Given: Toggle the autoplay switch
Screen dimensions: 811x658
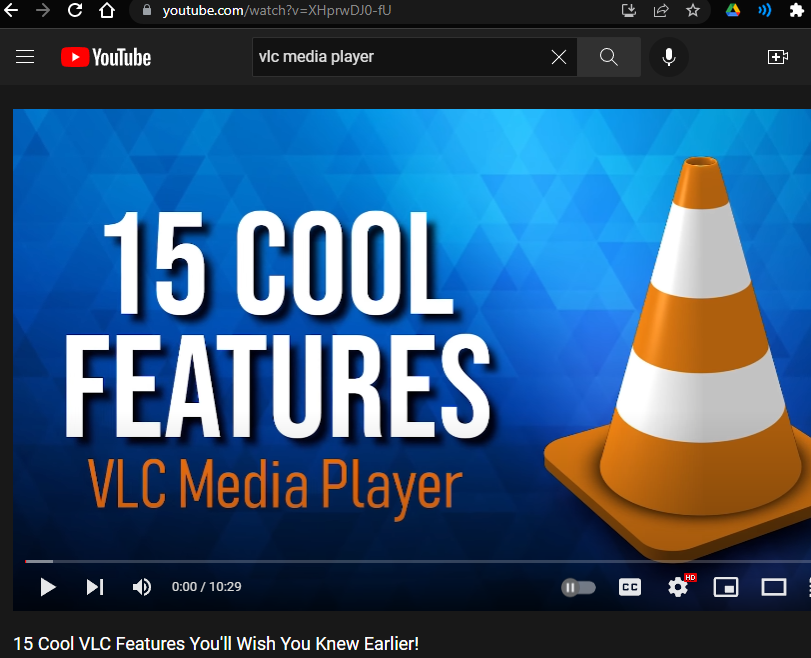Looking at the screenshot, I should [x=579, y=588].
